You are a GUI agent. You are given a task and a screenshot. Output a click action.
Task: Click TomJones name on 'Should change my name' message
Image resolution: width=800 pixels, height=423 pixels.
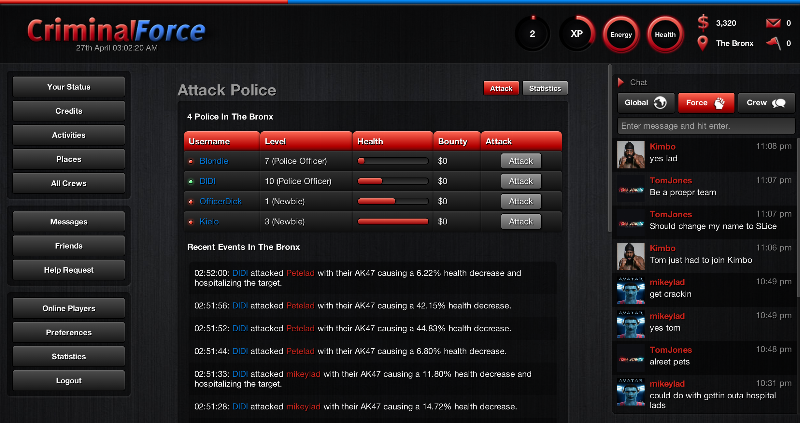671,214
